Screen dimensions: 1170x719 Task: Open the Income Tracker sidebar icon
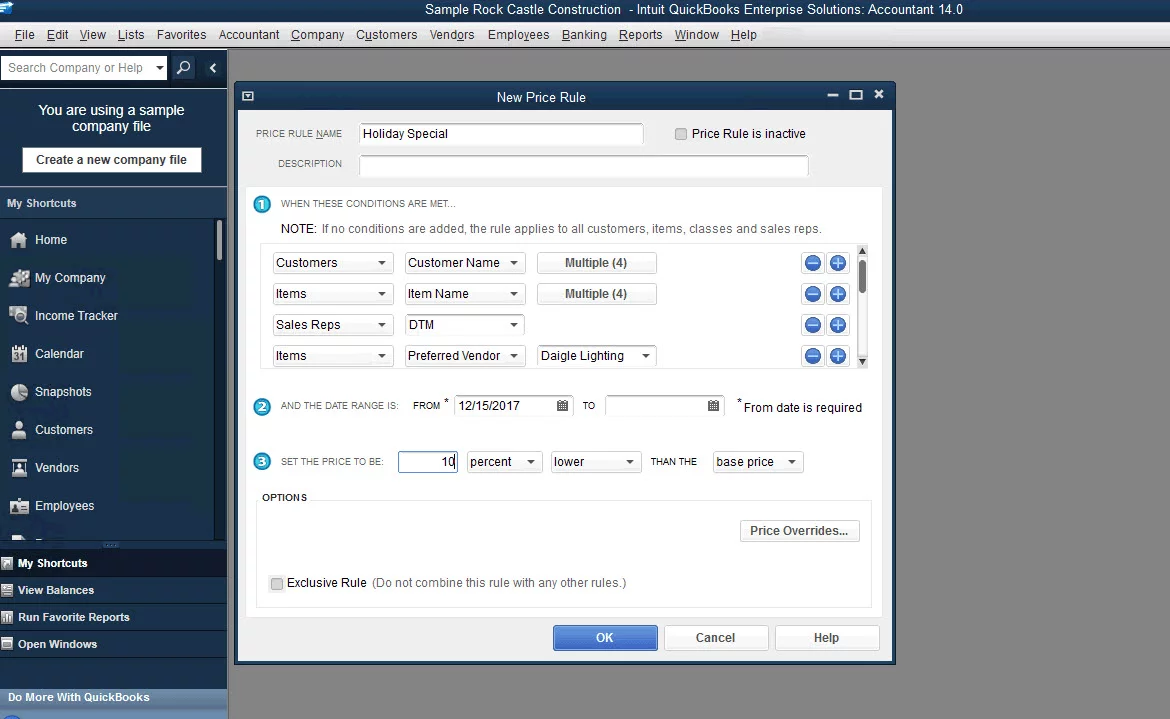click(x=75, y=315)
